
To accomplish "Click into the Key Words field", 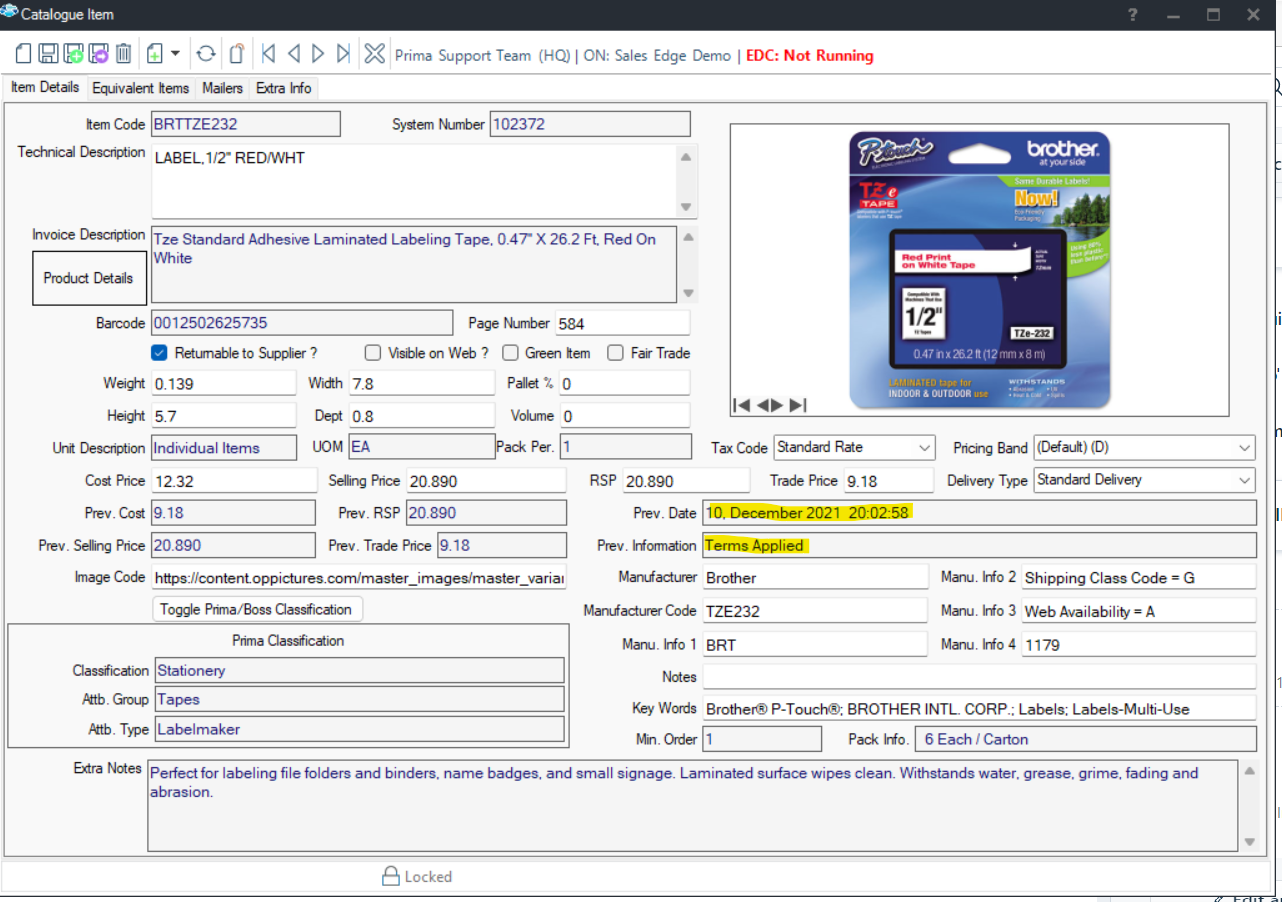I will click(979, 708).
